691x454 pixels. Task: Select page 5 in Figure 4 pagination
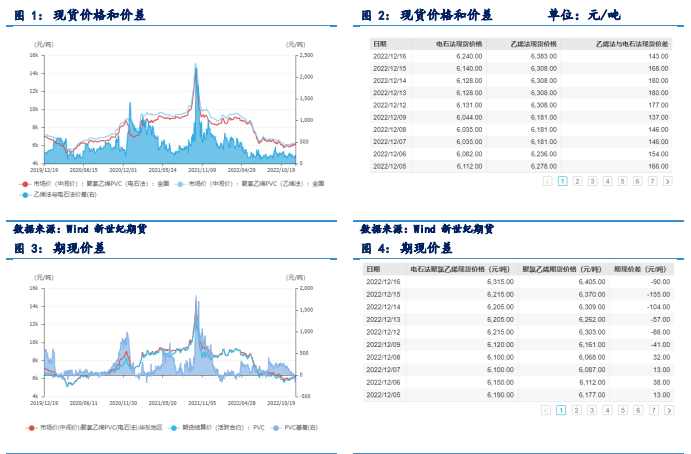coord(622,410)
